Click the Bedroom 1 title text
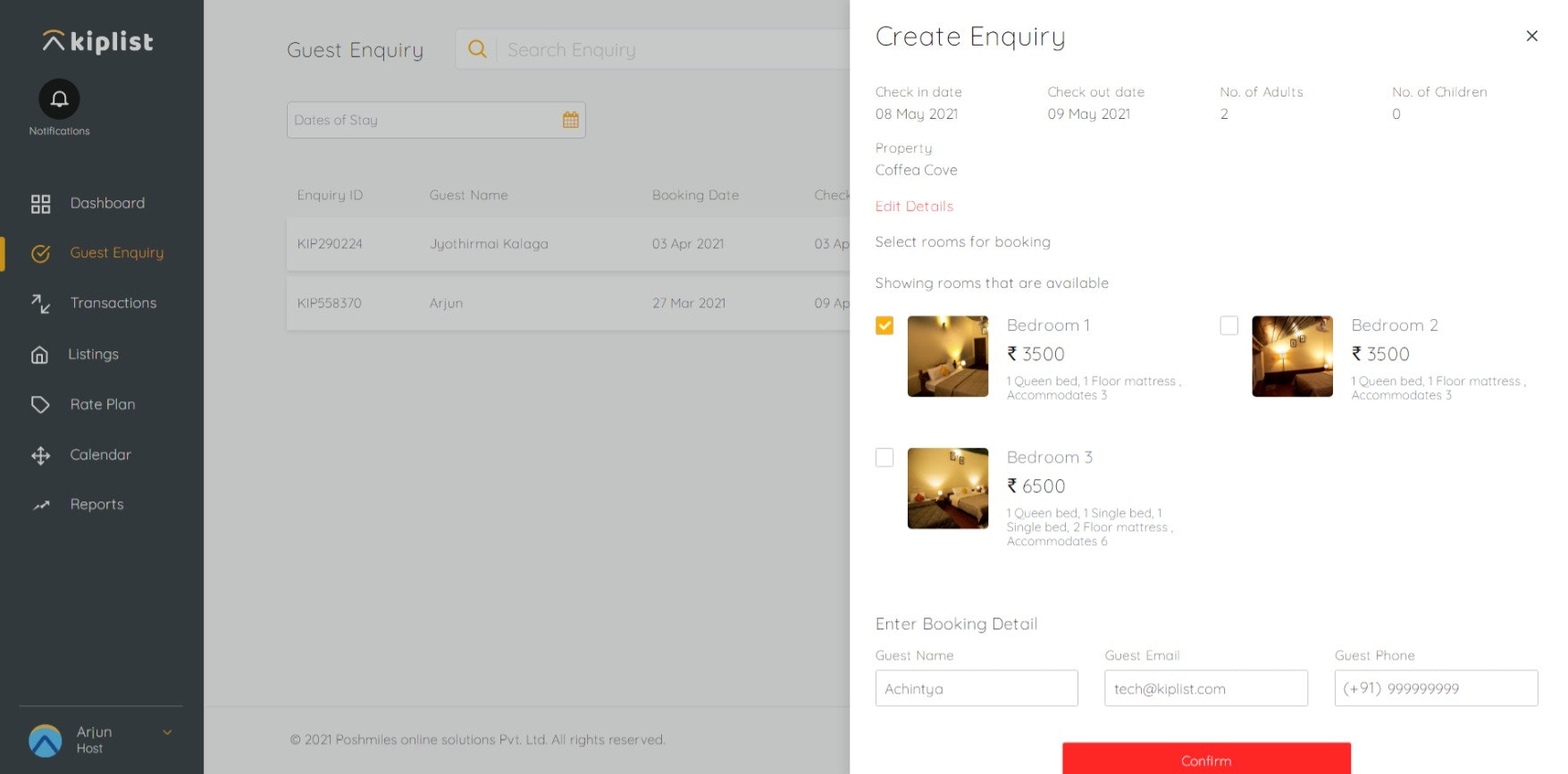Image resolution: width=1568 pixels, height=774 pixels. (1048, 325)
